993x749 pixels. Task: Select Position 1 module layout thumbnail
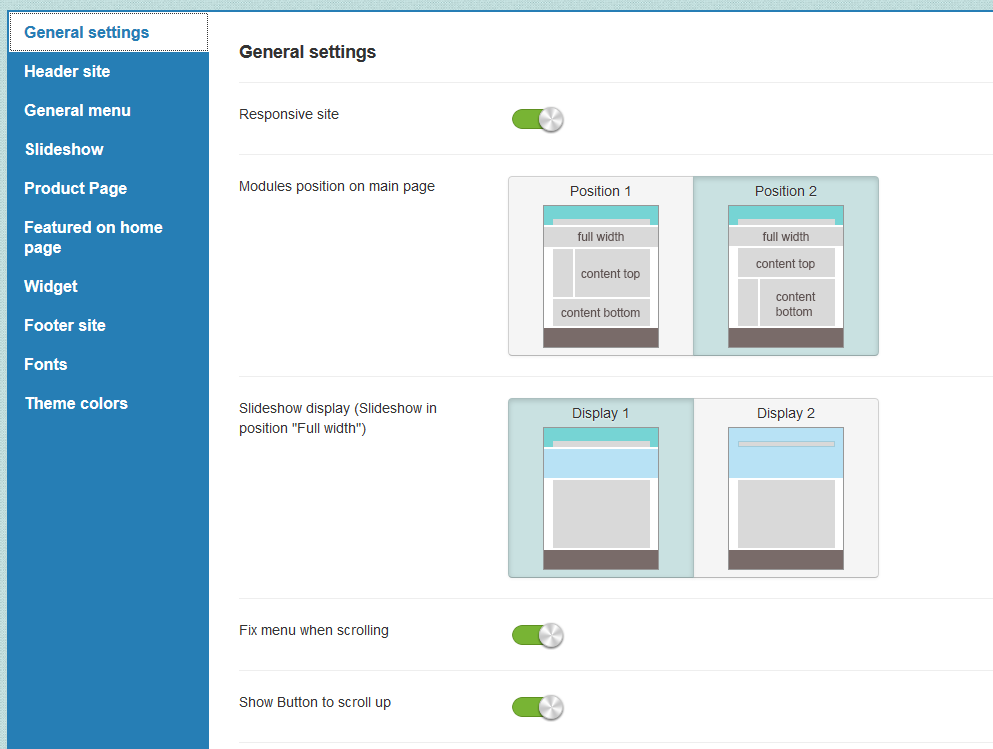(x=600, y=276)
